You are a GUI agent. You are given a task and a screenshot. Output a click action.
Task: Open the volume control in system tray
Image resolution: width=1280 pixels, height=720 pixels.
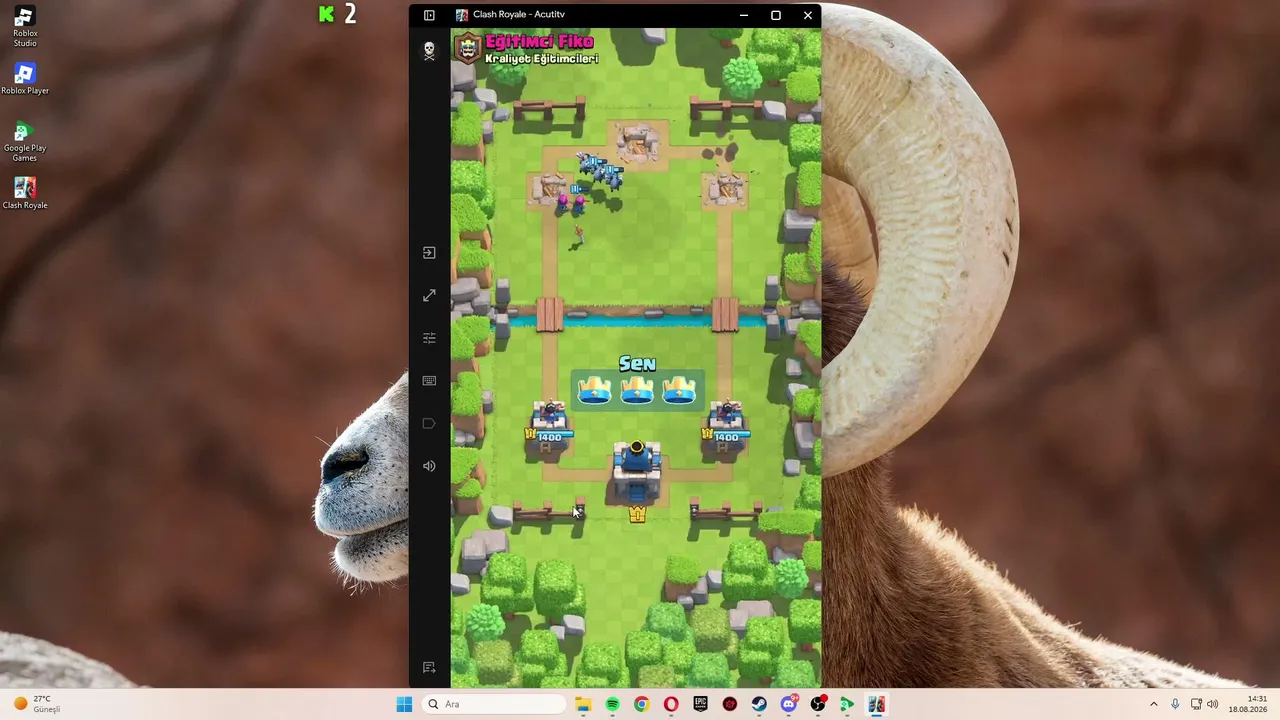[x=1213, y=704]
